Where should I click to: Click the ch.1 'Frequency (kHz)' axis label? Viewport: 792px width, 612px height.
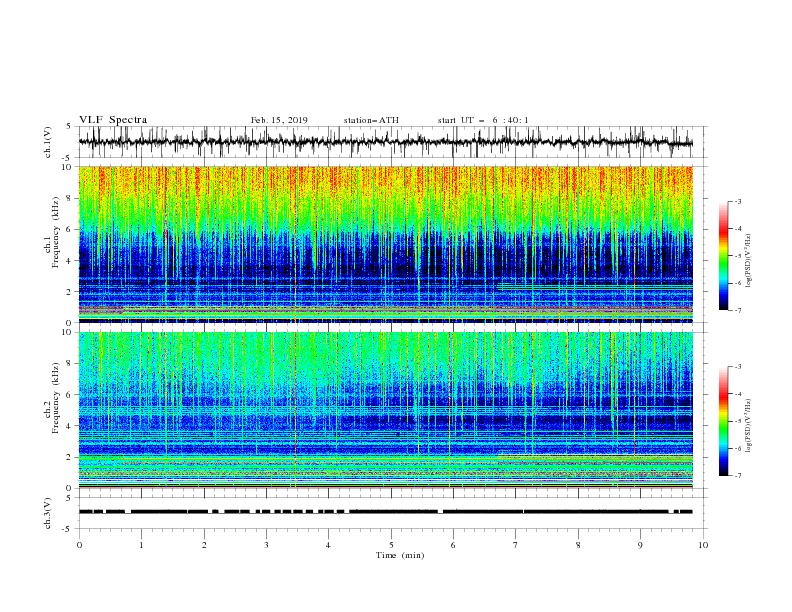[x=56, y=233]
